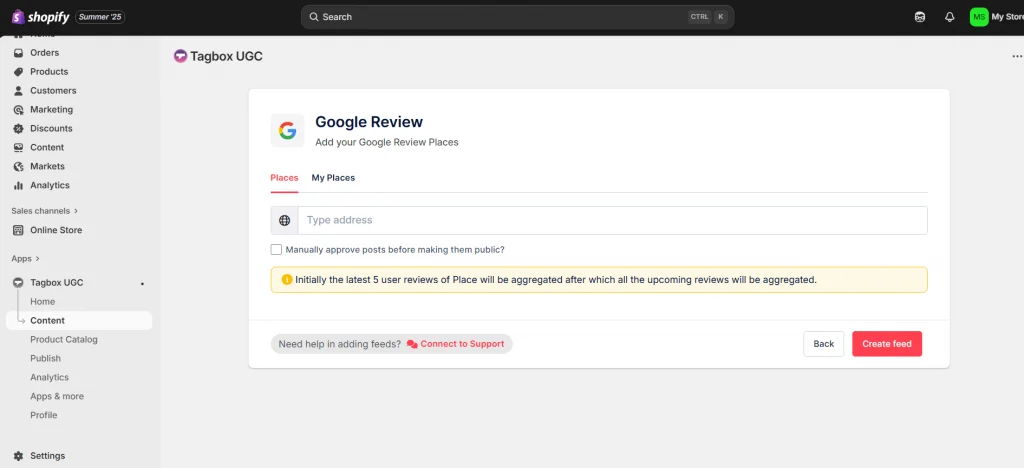
Task: Open the notifications bell icon
Action: click(x=949, y=17)
